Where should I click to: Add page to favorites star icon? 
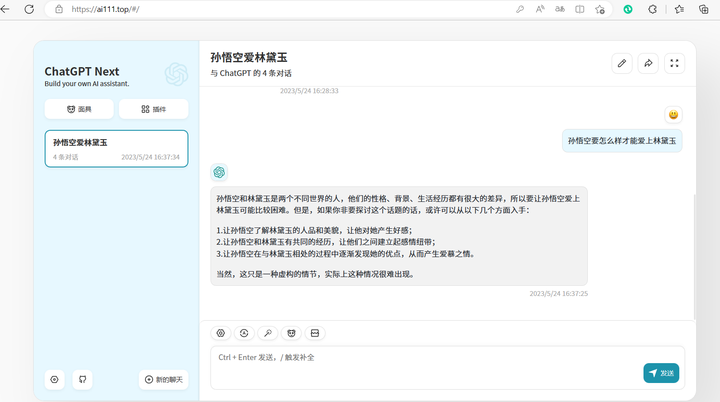pyautogui.click(x=600, y=9)
